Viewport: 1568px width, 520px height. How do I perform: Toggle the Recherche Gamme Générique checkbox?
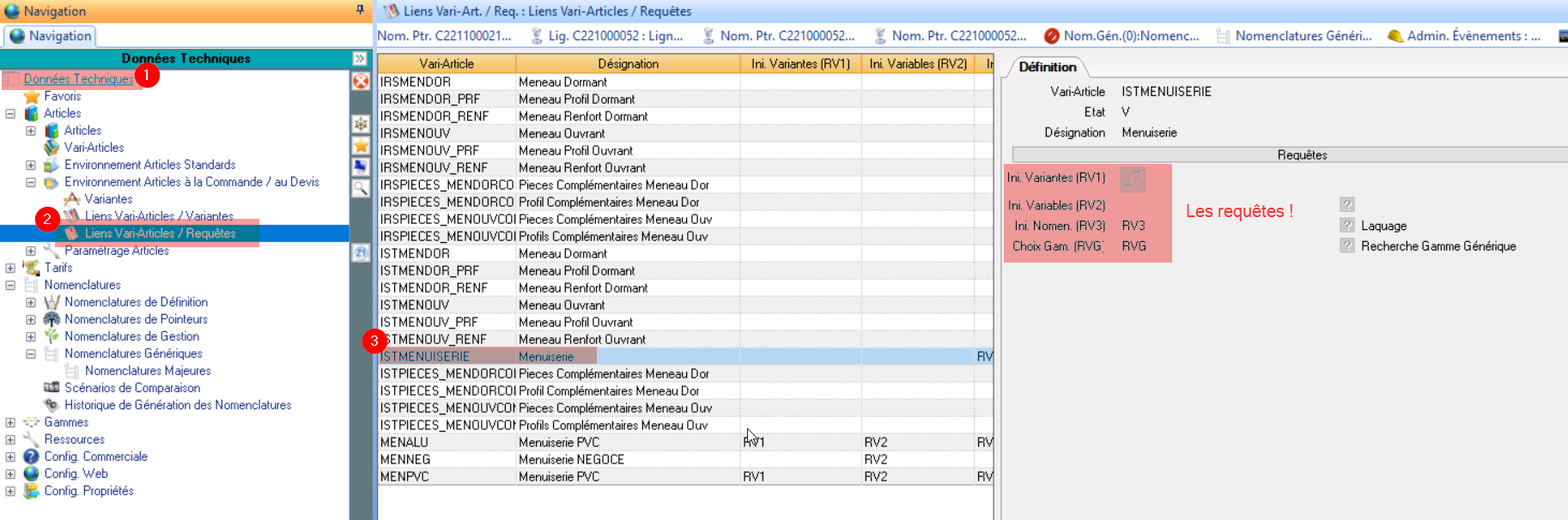[1346, 246]
